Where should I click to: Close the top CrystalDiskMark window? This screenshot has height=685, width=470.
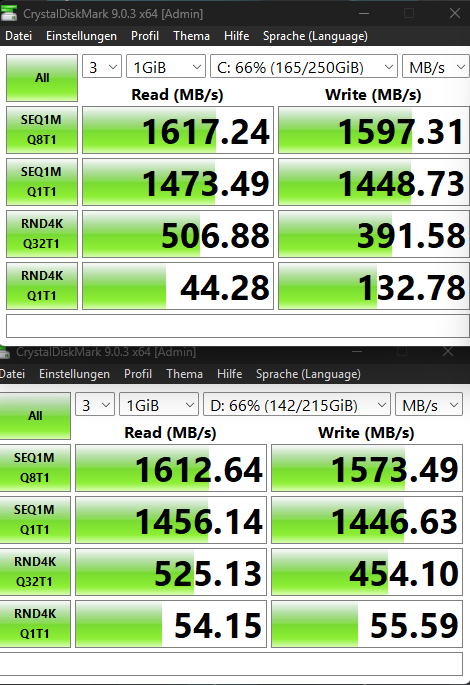pyautogui.click(x=455, y=14)
